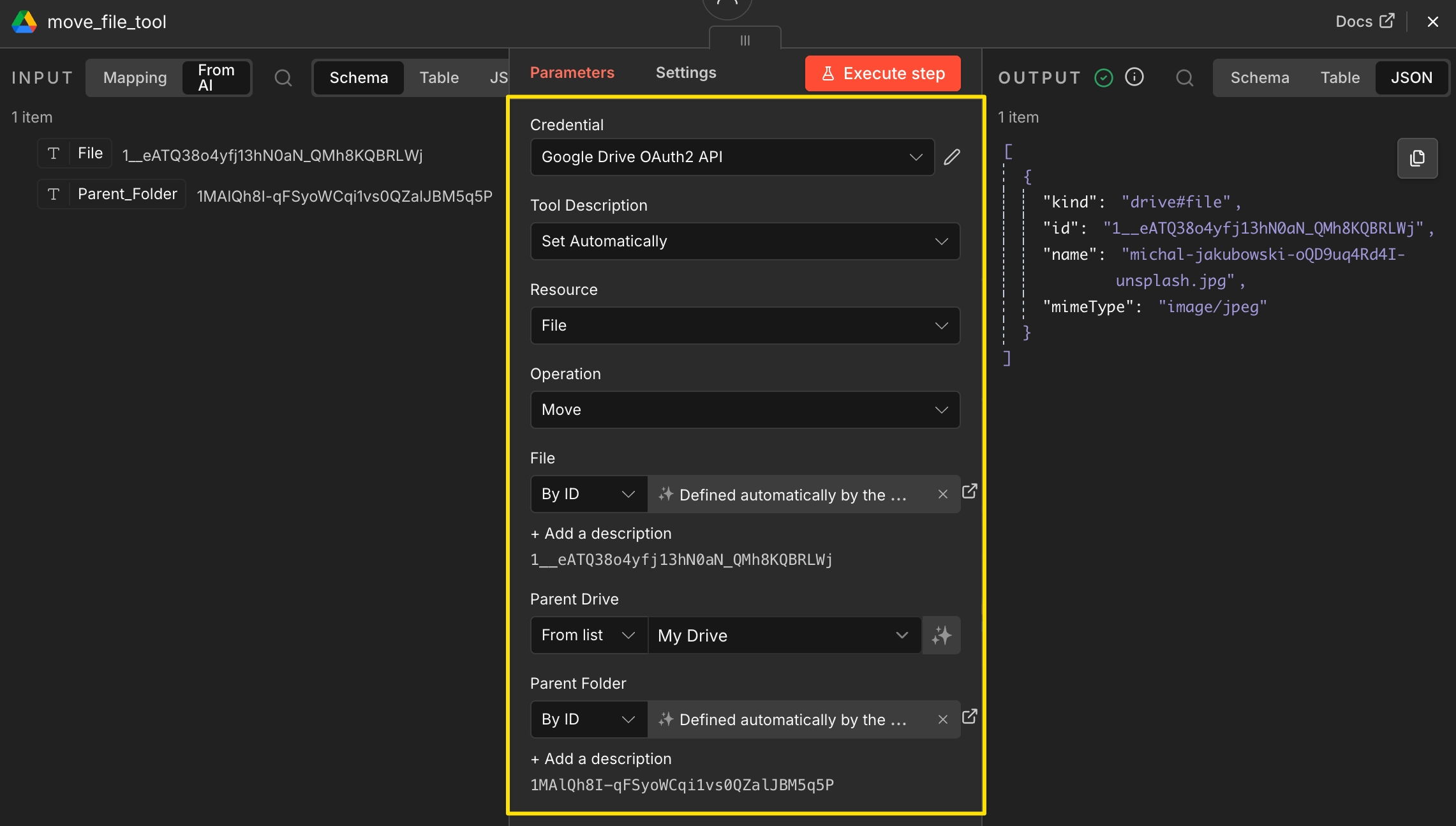Open Parent Drive From list dropdown
Screen dimensions: 1456x826
tap(589, 635)
